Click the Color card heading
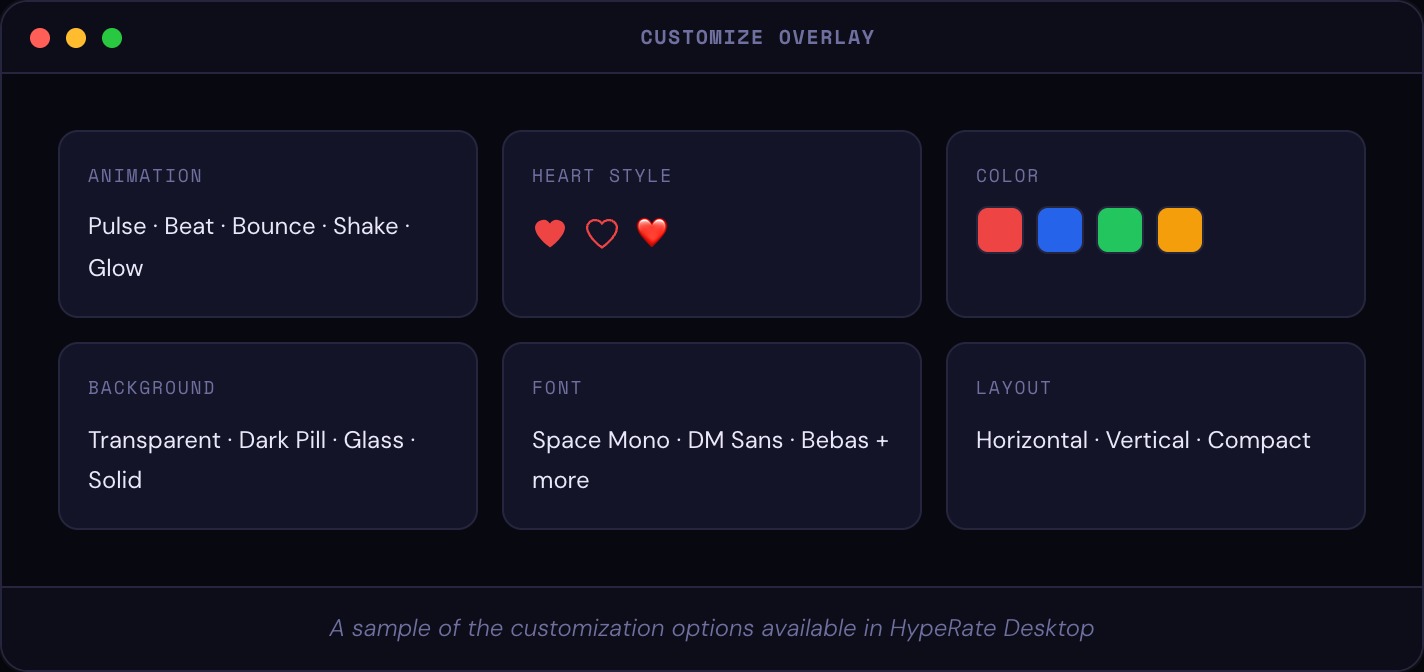1424x672 pixels. (x=1007, y=176)
